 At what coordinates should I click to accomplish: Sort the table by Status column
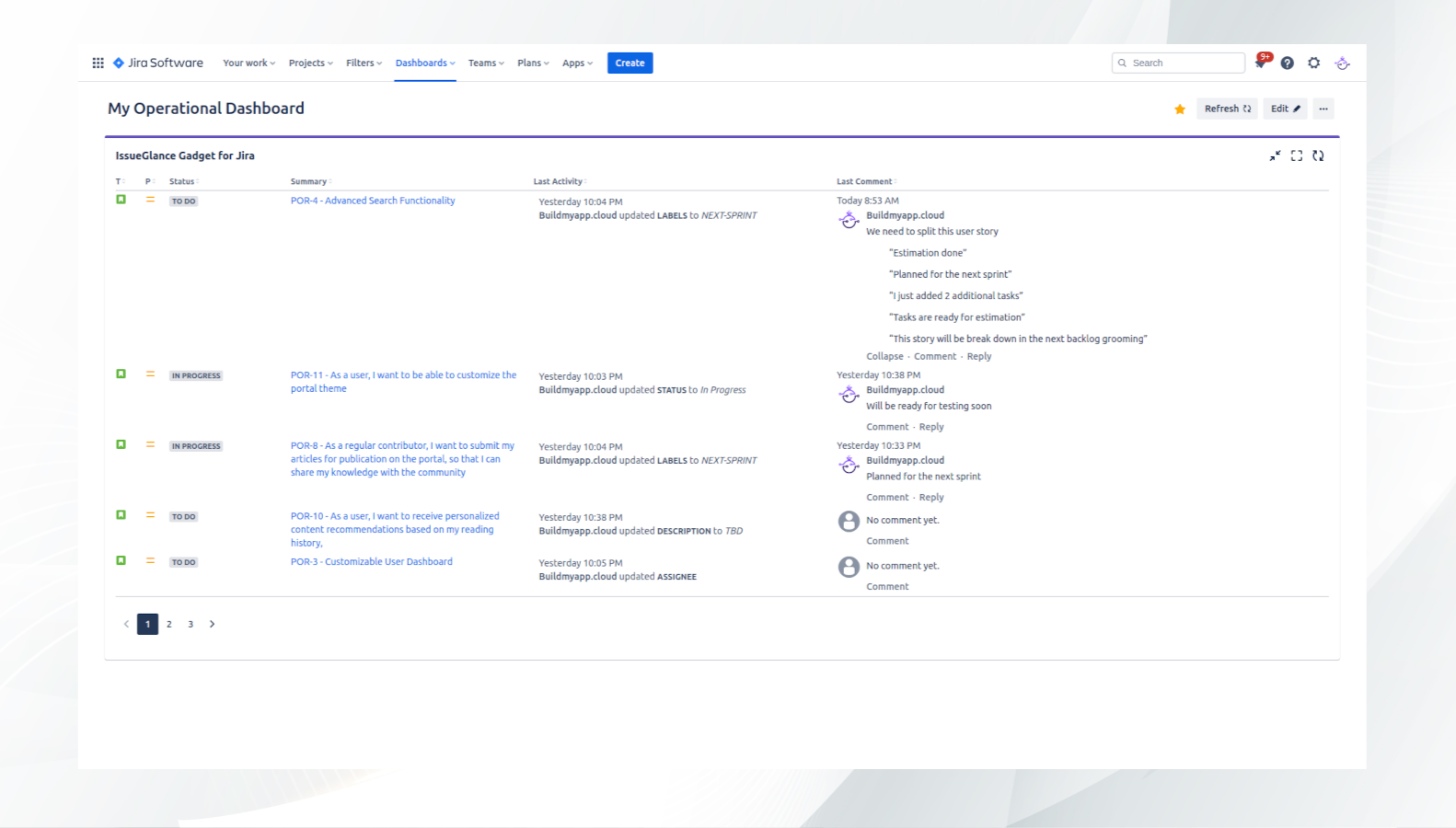182,181
